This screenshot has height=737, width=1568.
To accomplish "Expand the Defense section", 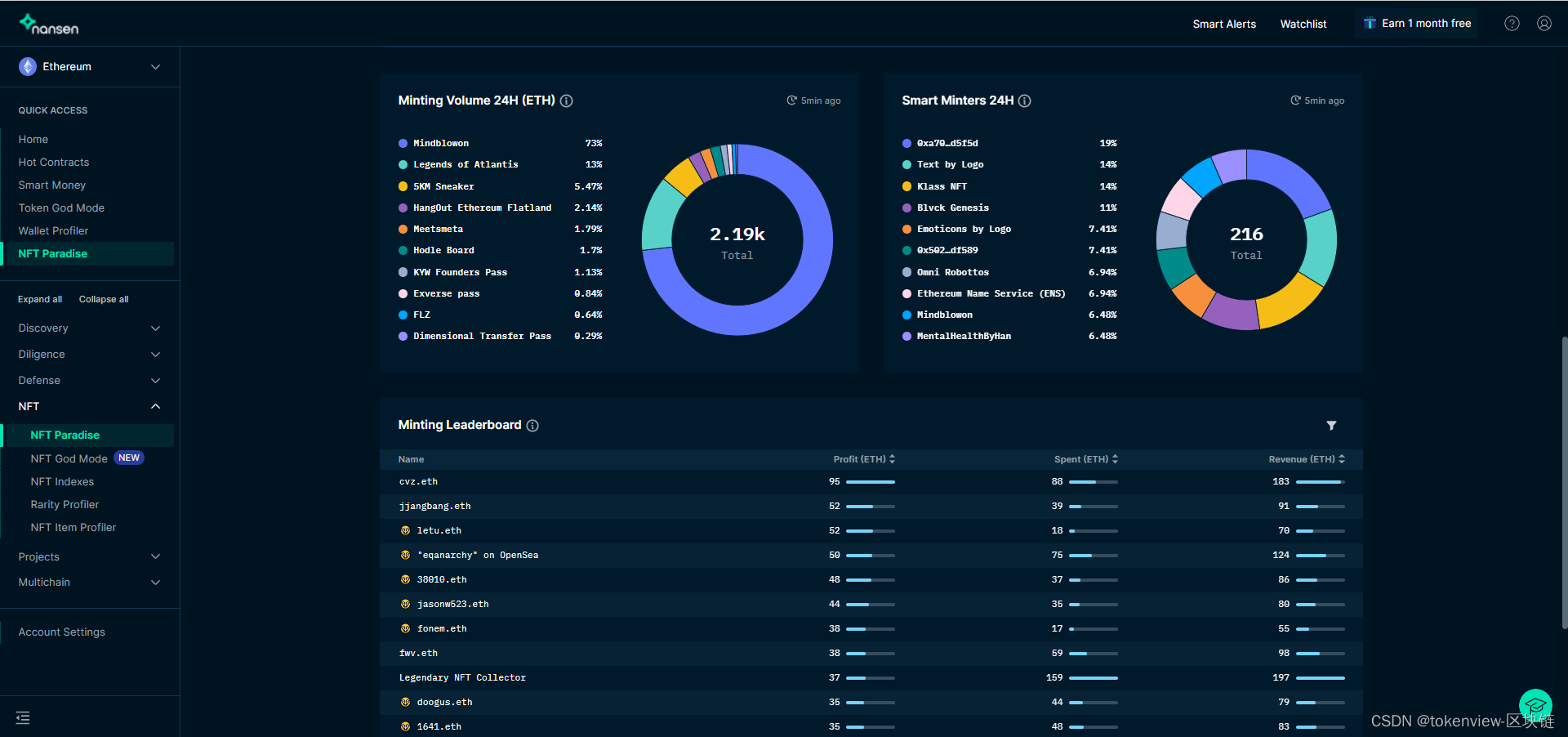I will [90, 381].
